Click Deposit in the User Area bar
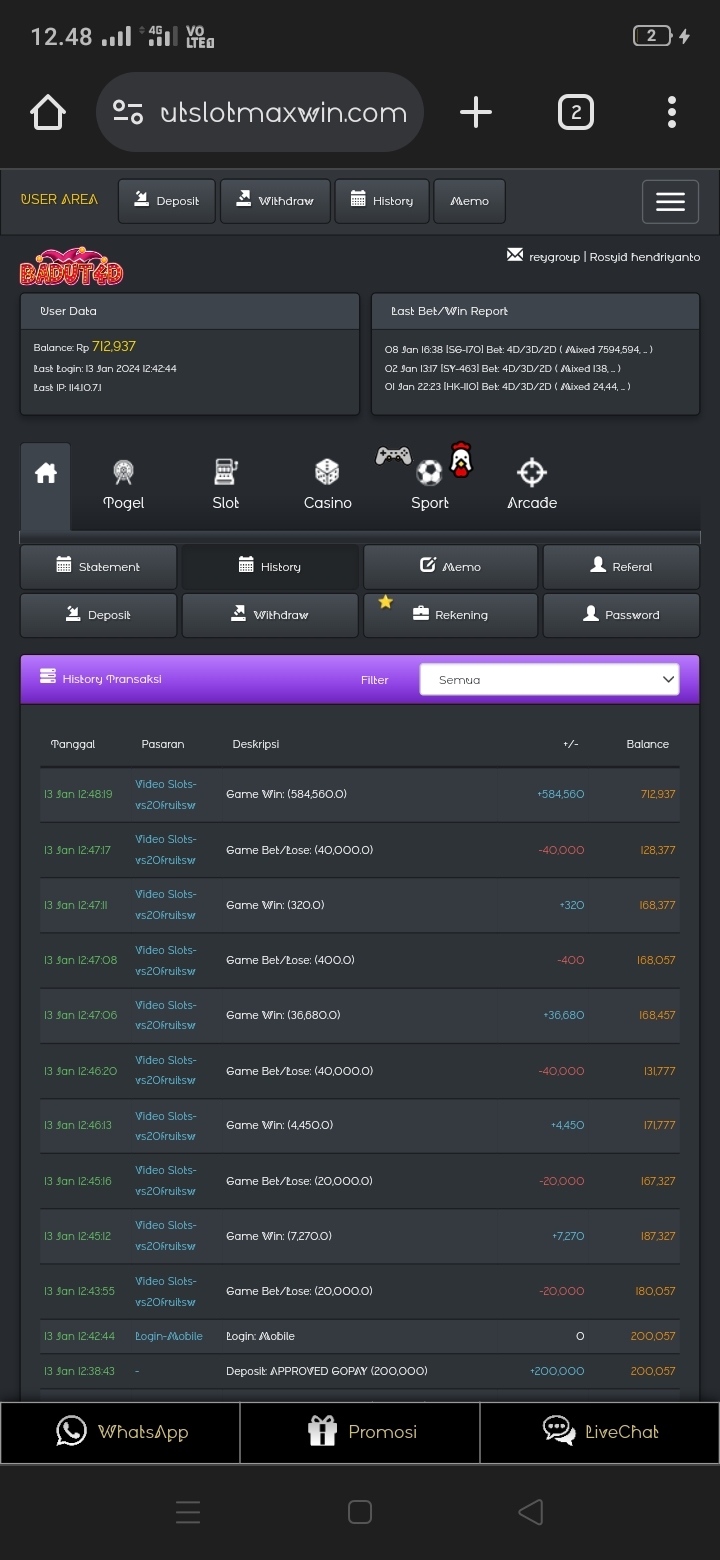This screenshot has height=1560, width=720. click(x=167, y=201)
